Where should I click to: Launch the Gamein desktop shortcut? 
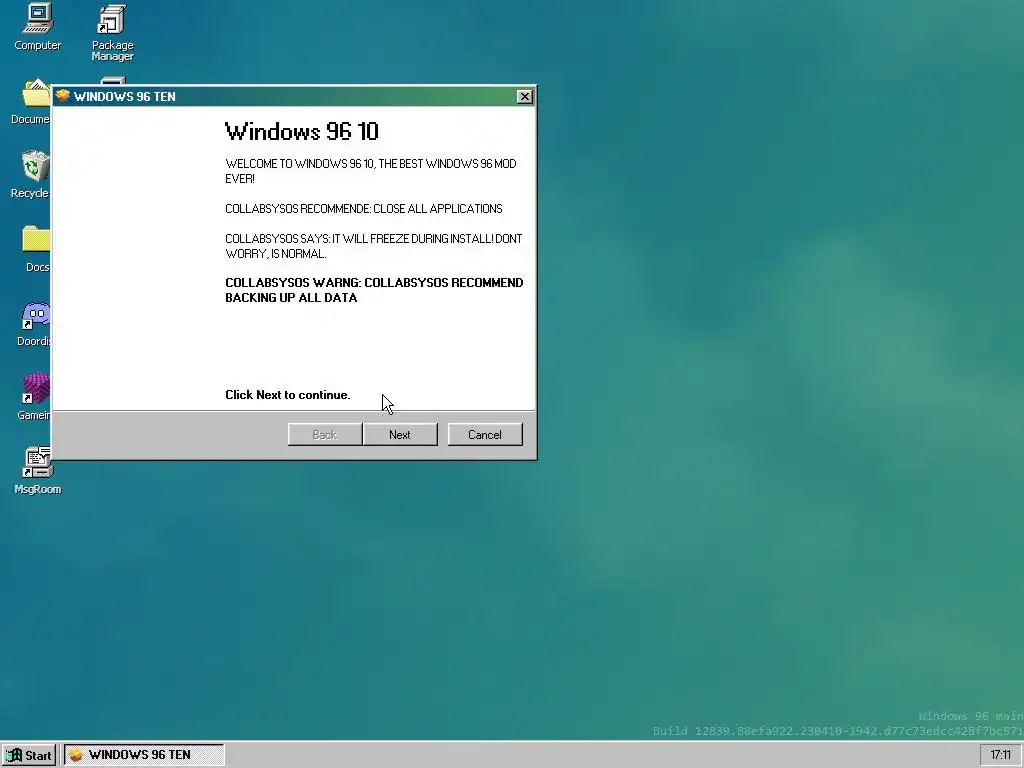click(x=35, y=396)
